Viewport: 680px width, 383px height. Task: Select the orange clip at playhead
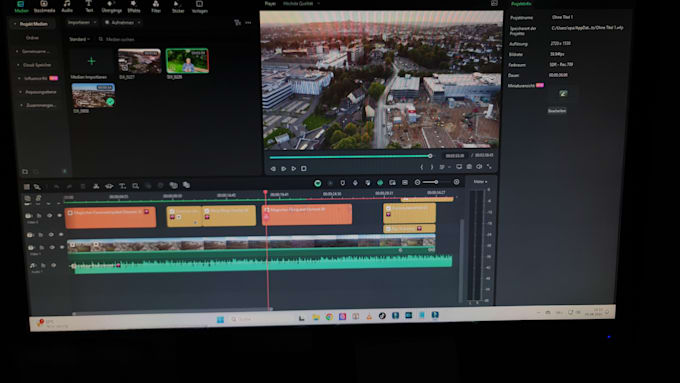click(x=307, y=214)
